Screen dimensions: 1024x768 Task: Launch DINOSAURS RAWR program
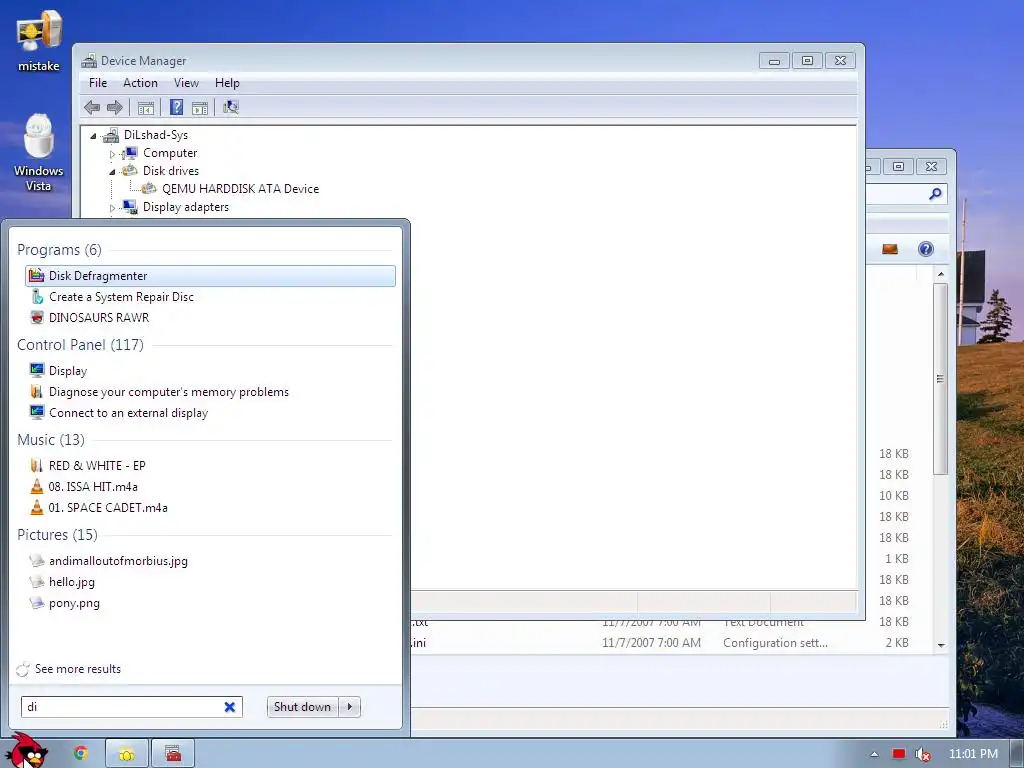99,317
